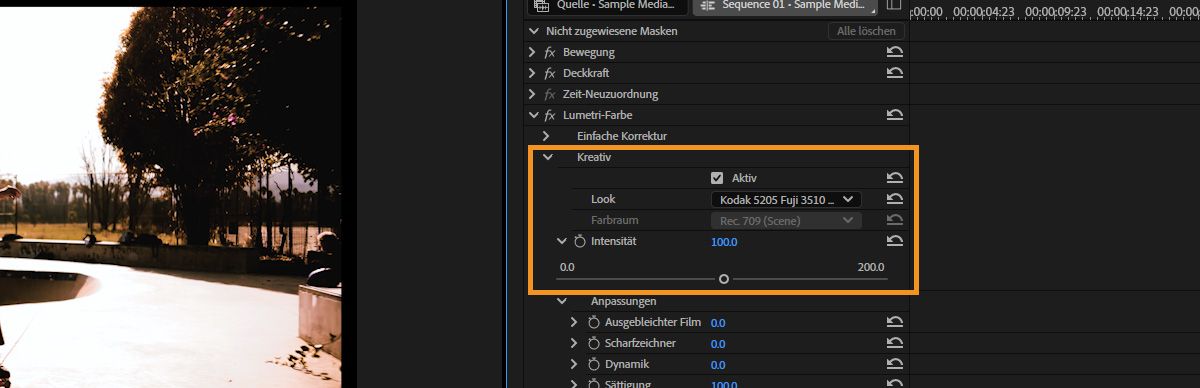Toggle Intensität stopwatch animation
Viewport: 1200px width, 388px height.
[x=579, y=241]
